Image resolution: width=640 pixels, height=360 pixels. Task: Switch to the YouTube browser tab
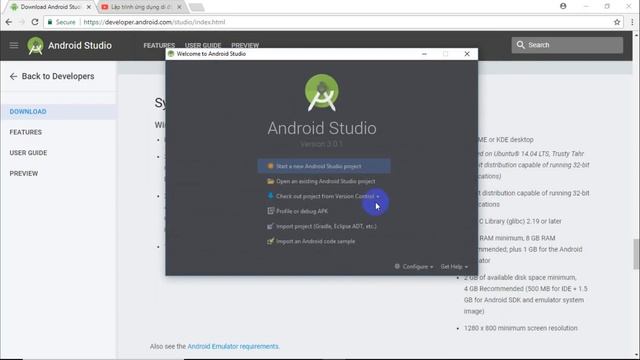point(140,7)
